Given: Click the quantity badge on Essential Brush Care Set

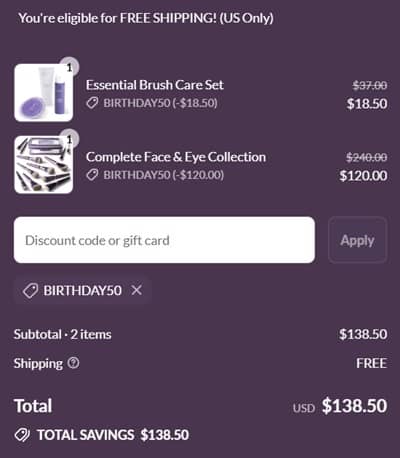Looking at the screenshot, I should pos(69,67).
